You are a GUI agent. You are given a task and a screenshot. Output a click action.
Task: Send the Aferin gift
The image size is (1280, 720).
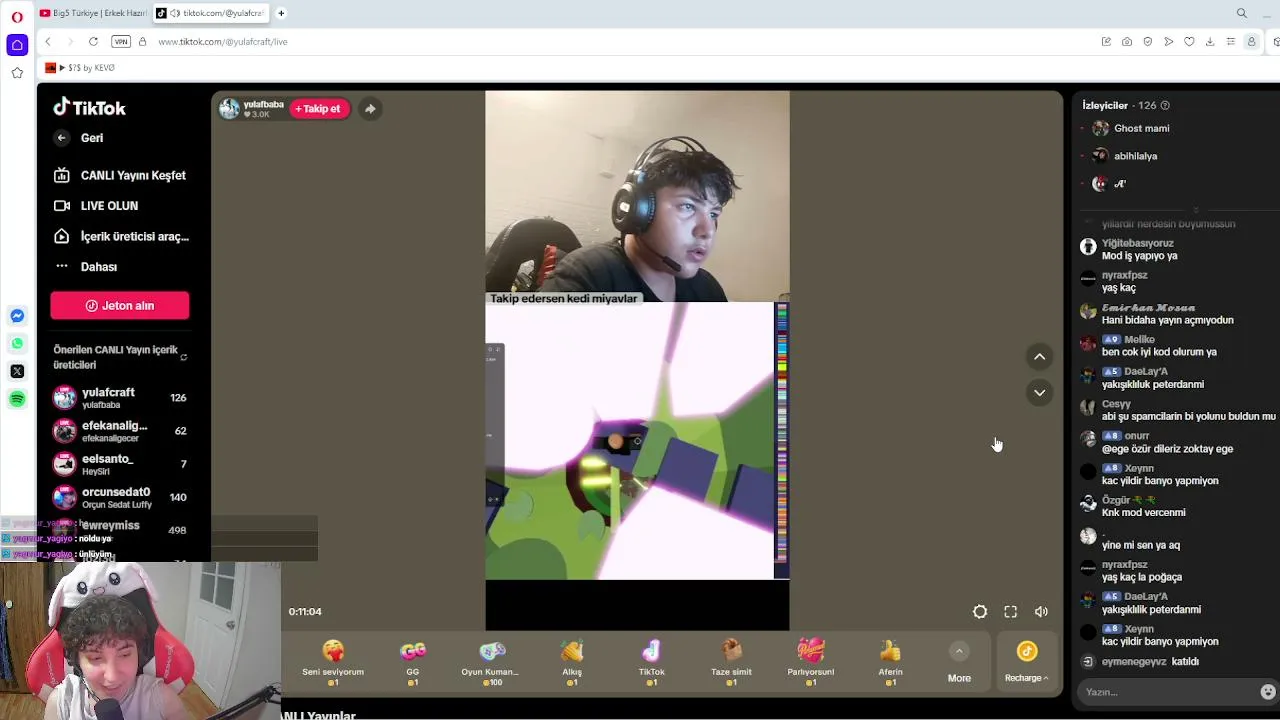pyautogui.click(x=890, y=662)
